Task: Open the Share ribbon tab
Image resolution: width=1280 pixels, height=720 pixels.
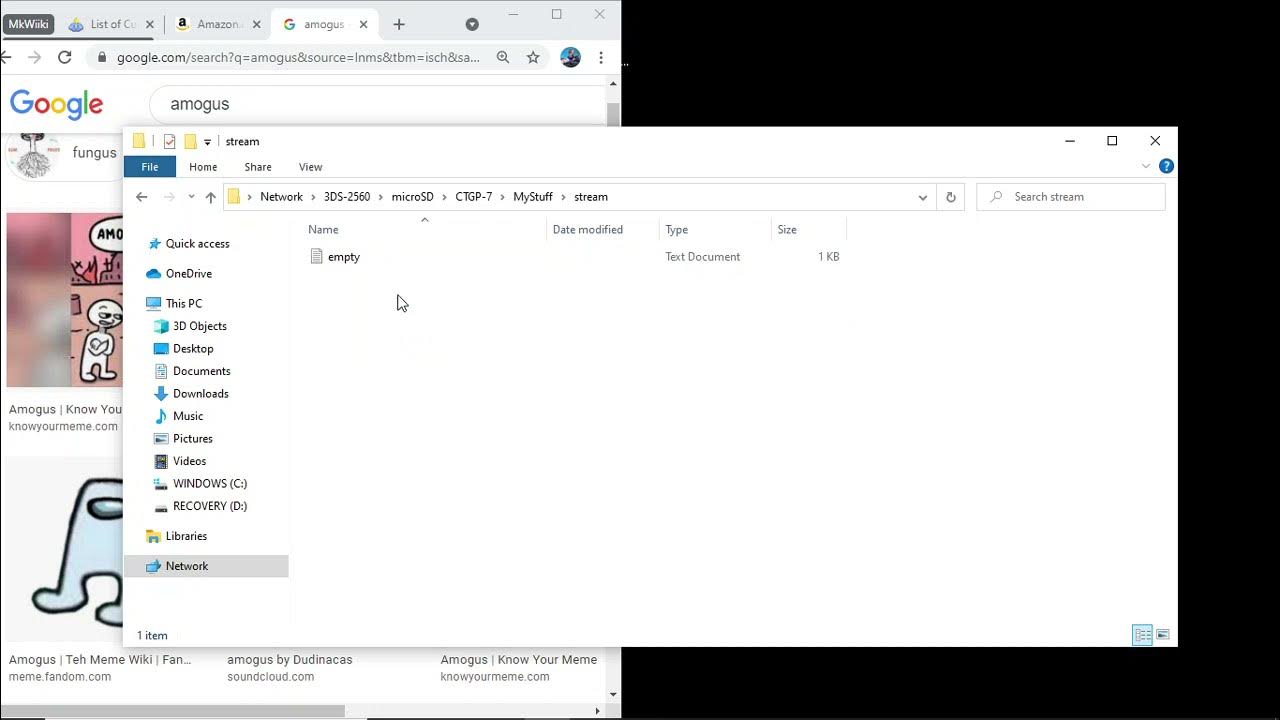Action: tap(258, 167)
